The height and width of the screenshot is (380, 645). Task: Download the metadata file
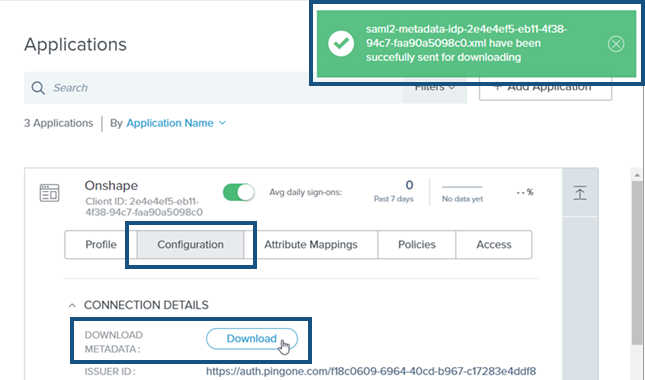point(252,338)
